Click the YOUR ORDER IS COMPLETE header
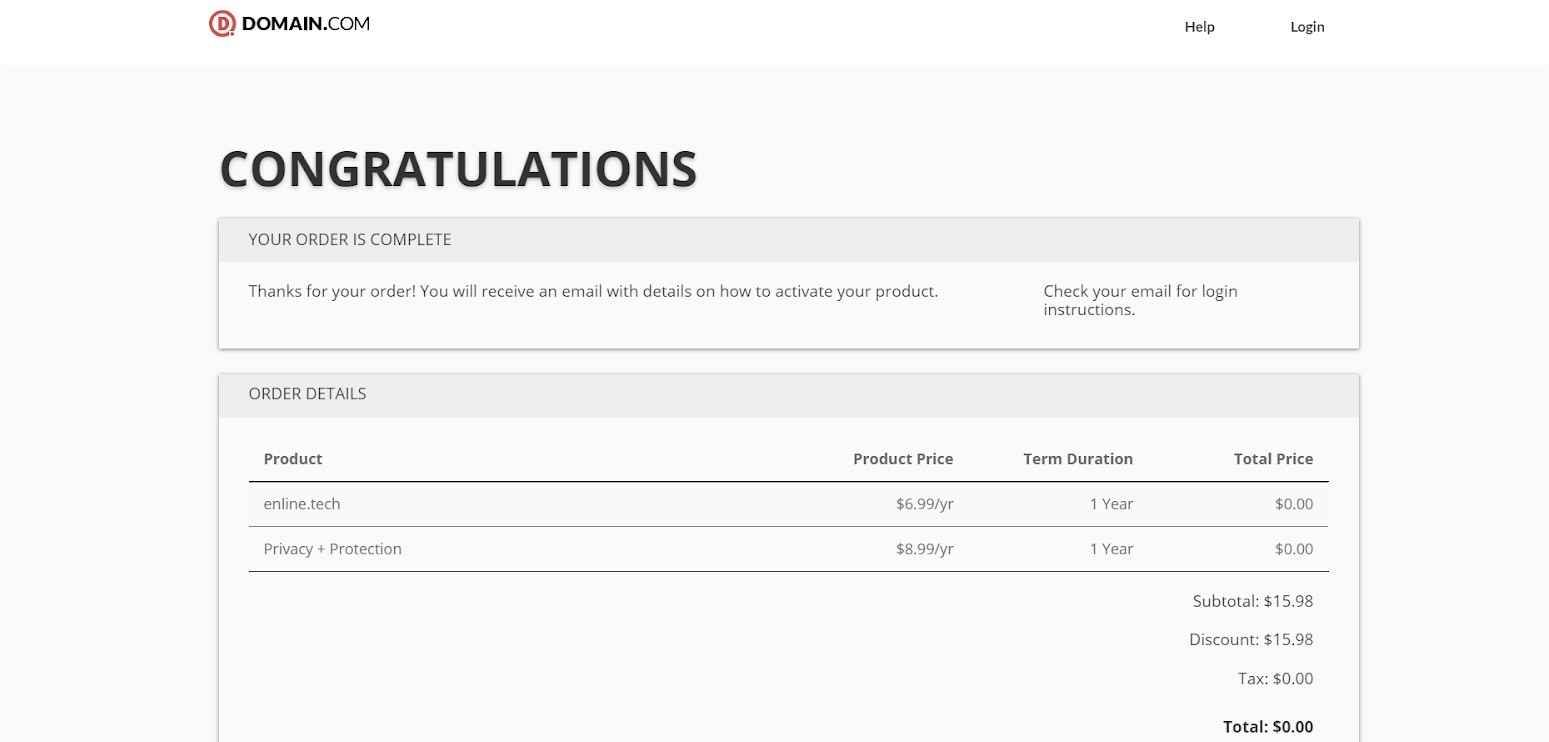Viewport: 1549px width, 742px height. 350,240
